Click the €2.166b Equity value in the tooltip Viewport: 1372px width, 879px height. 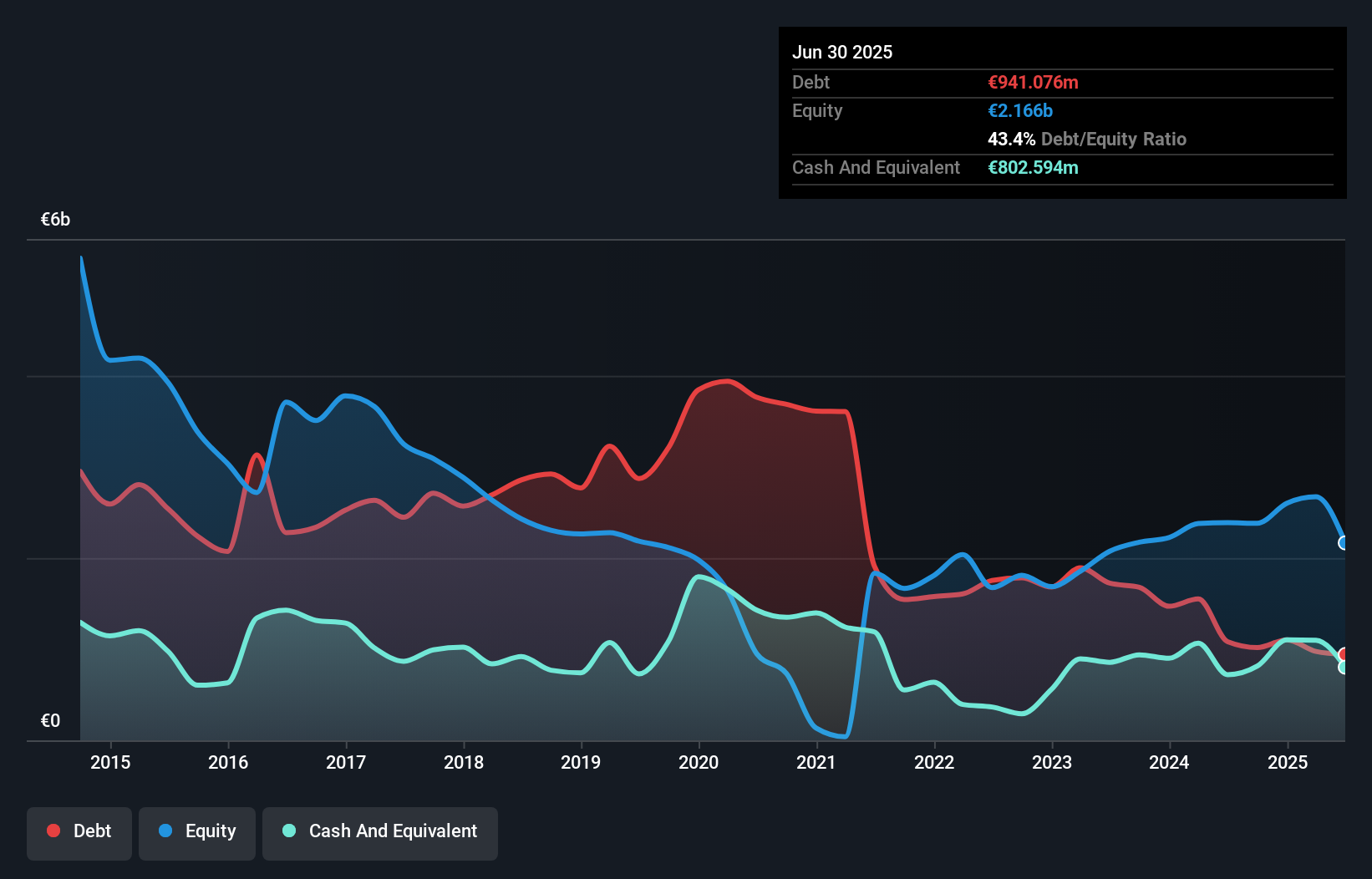1020,110
